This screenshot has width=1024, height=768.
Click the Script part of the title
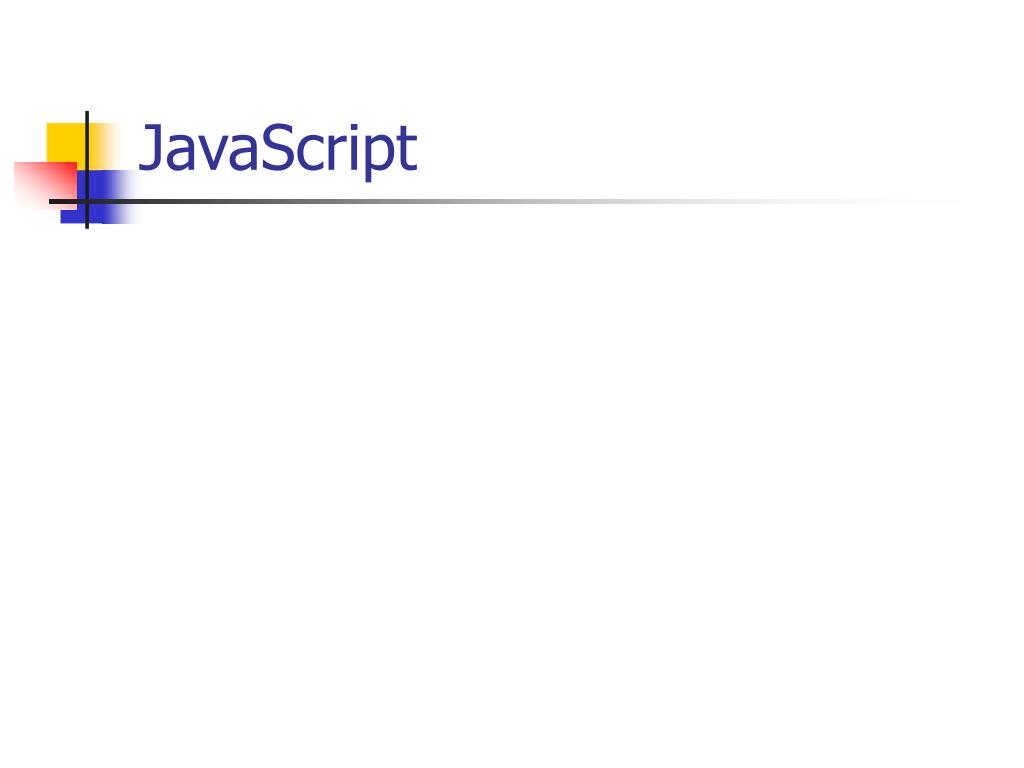tap(340, 152)
